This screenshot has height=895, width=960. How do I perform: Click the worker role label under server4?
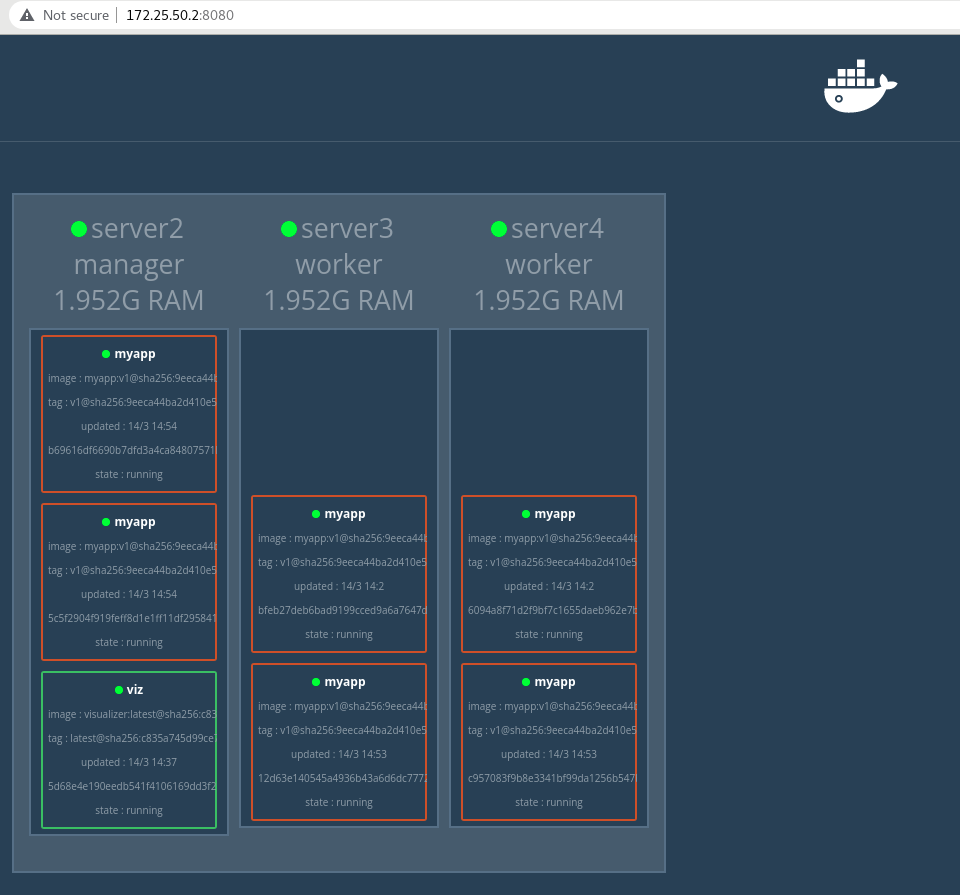pos(549,264)
